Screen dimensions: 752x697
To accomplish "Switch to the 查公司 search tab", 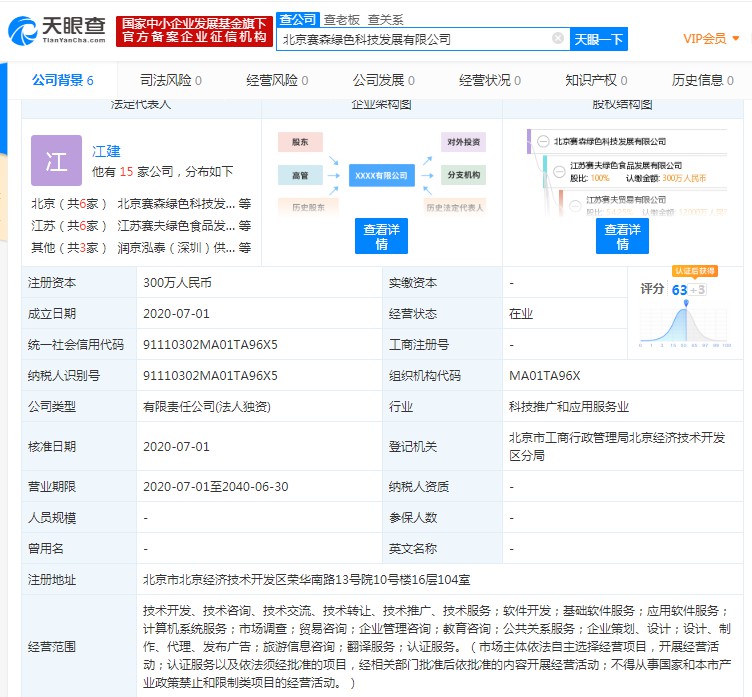I will pyautogui.click(x=298, y=20).
